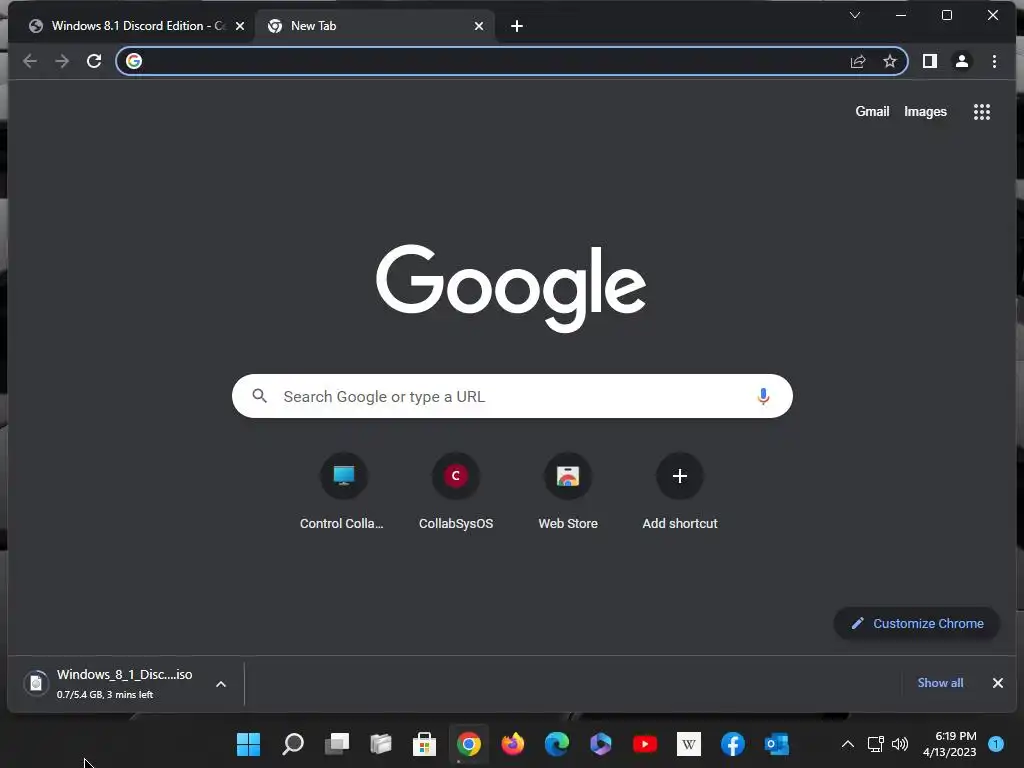Open Gmail link
This screenshot has height=768, width=1024.
pyautogui.click(x=872, y=112)
